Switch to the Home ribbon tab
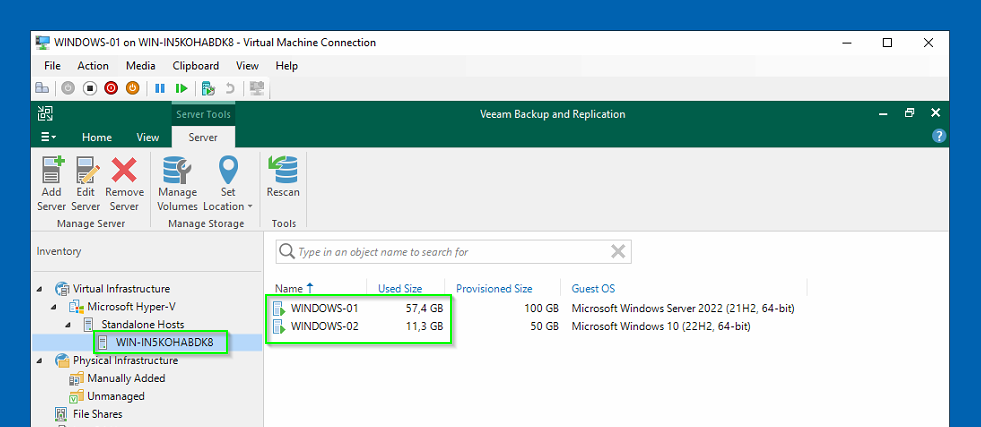 (97, 138)
